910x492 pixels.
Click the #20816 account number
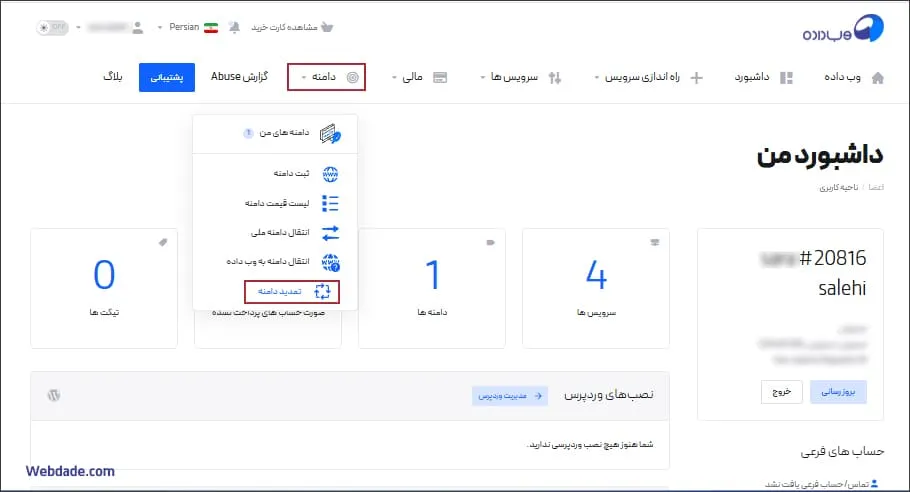pyautogui.click(x=832, y=258)
